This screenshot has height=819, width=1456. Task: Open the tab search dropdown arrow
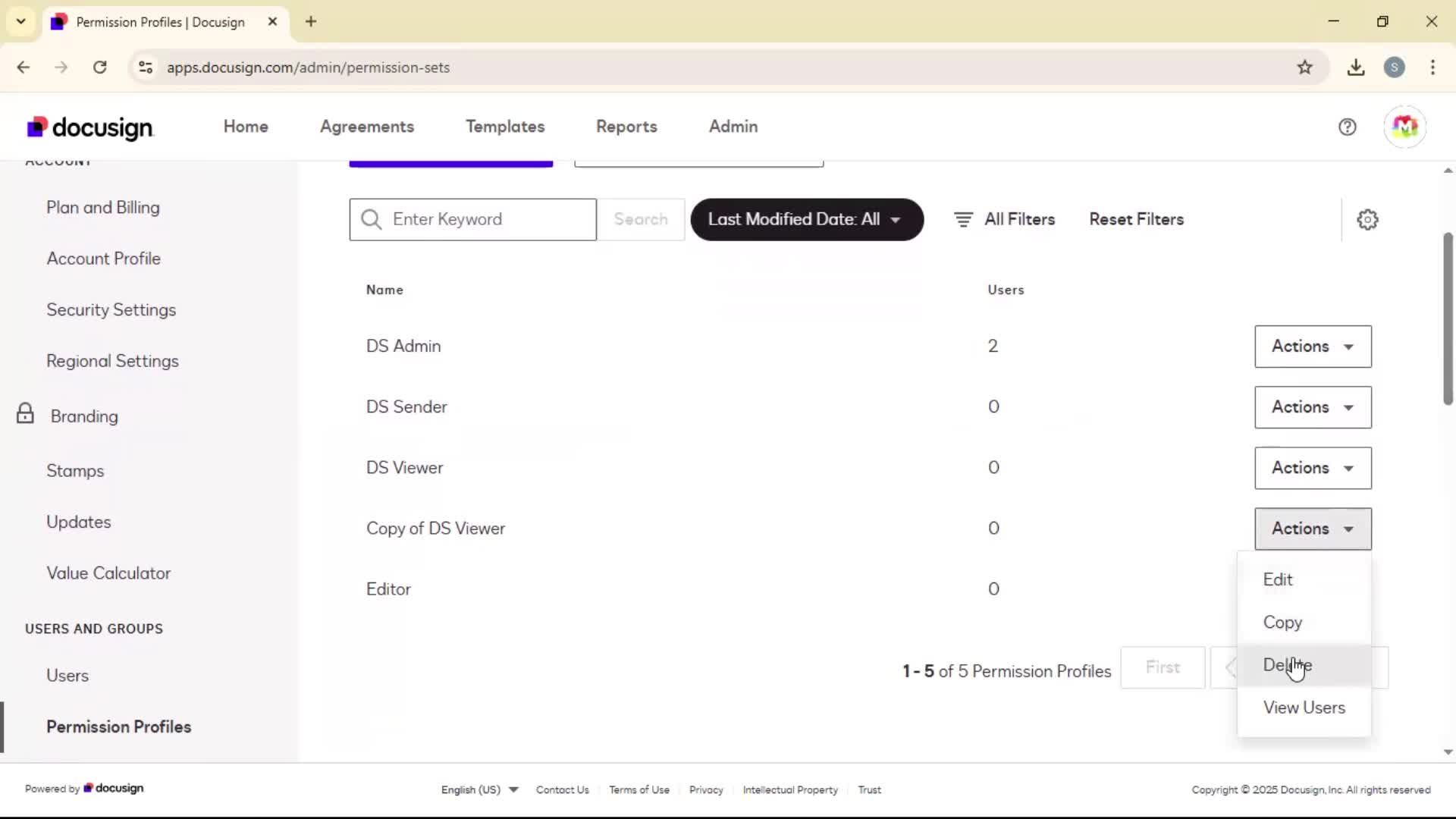click(20, 21)
